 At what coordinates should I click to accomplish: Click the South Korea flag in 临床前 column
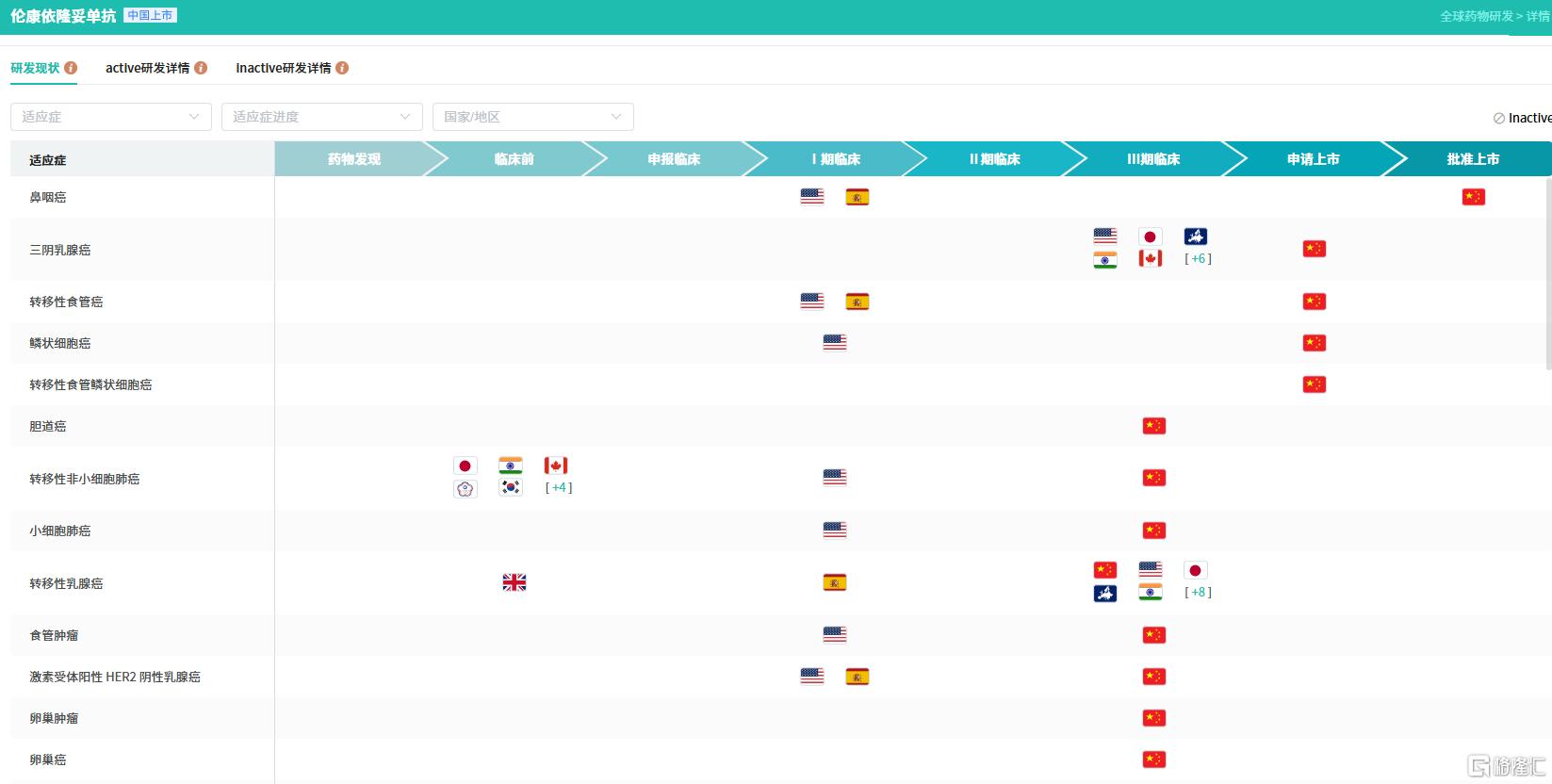[x=511, y=488]
